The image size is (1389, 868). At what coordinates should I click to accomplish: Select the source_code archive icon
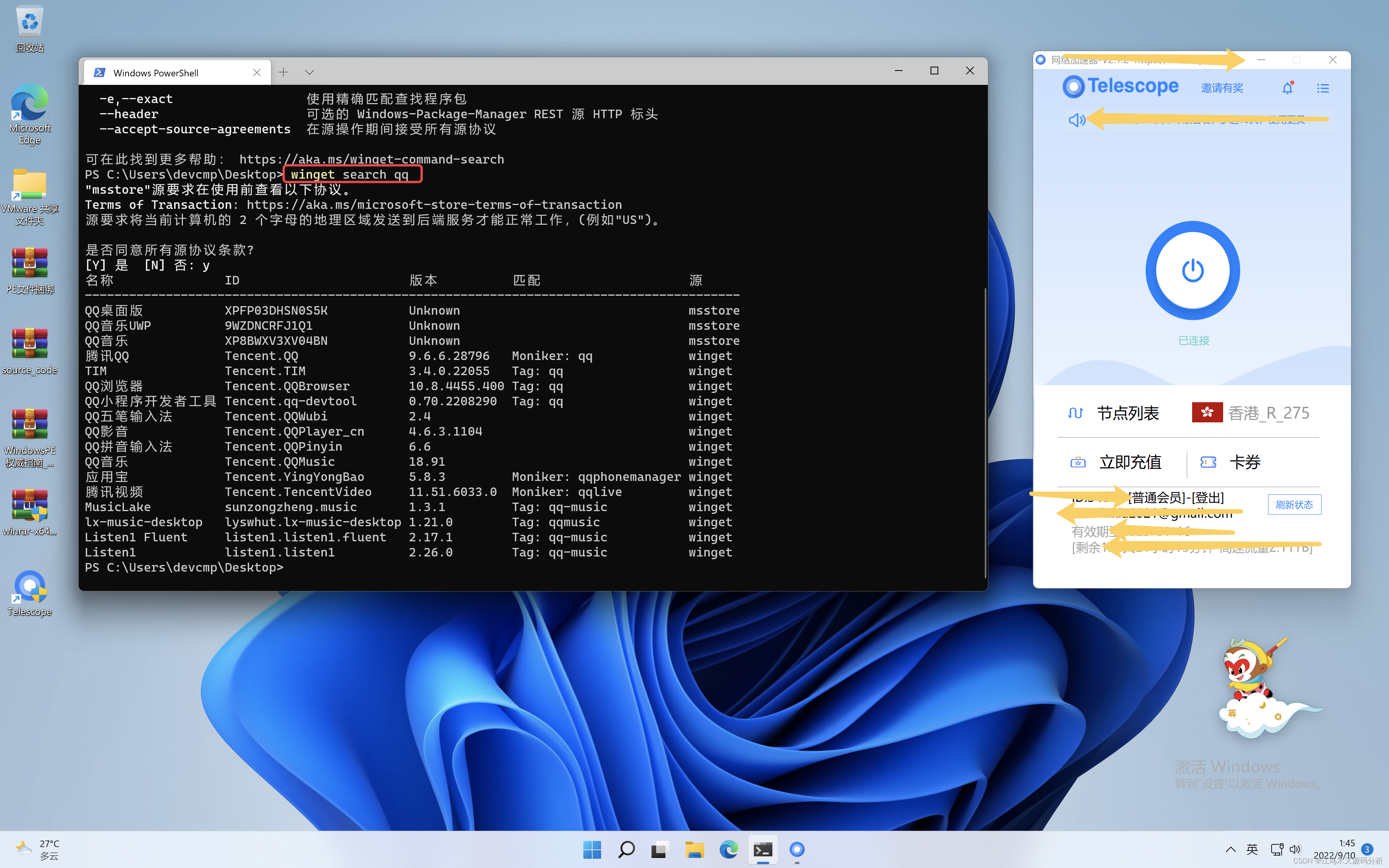click(x=30, y=351)
